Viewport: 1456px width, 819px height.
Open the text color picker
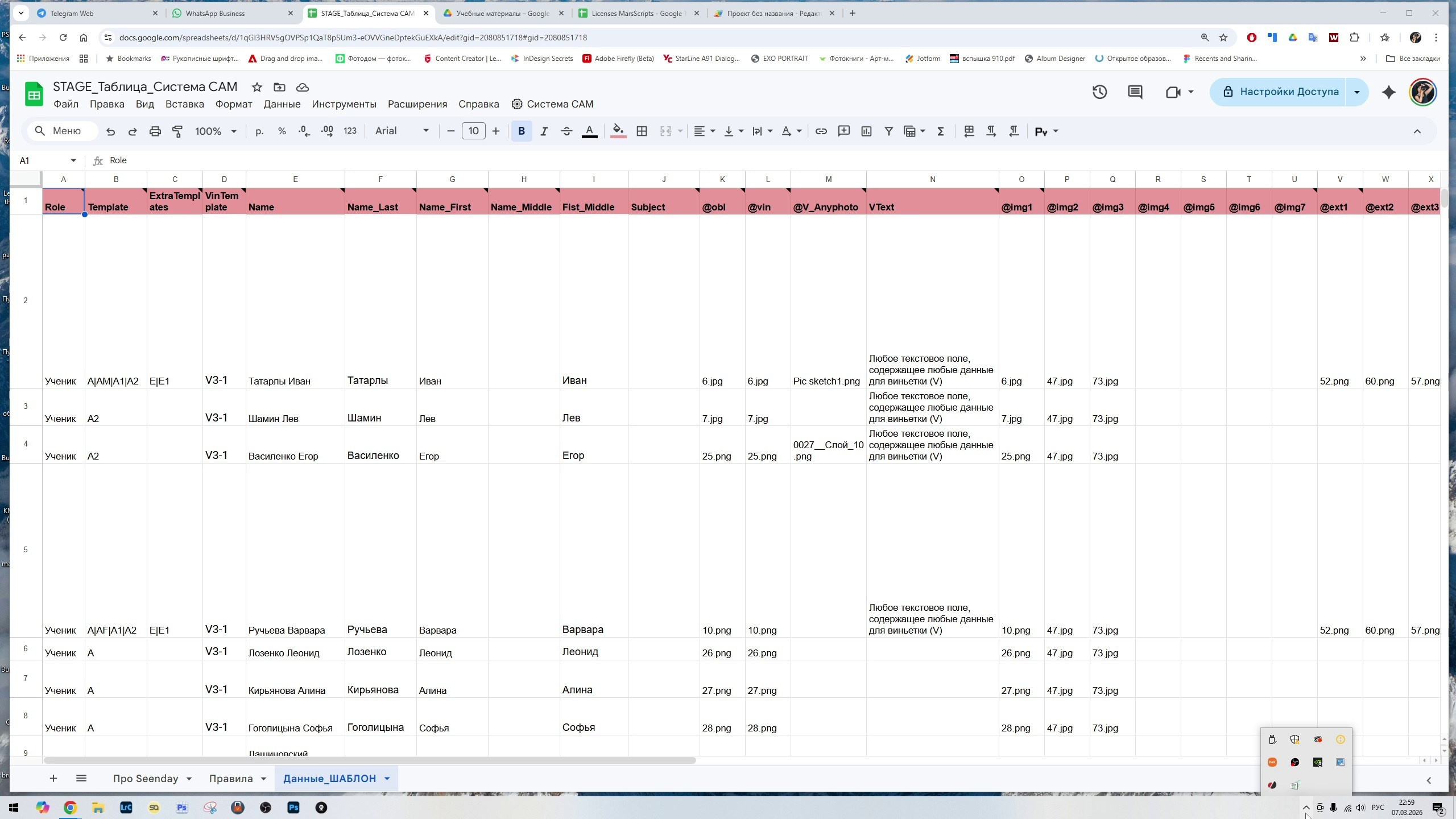click(590, 131)
